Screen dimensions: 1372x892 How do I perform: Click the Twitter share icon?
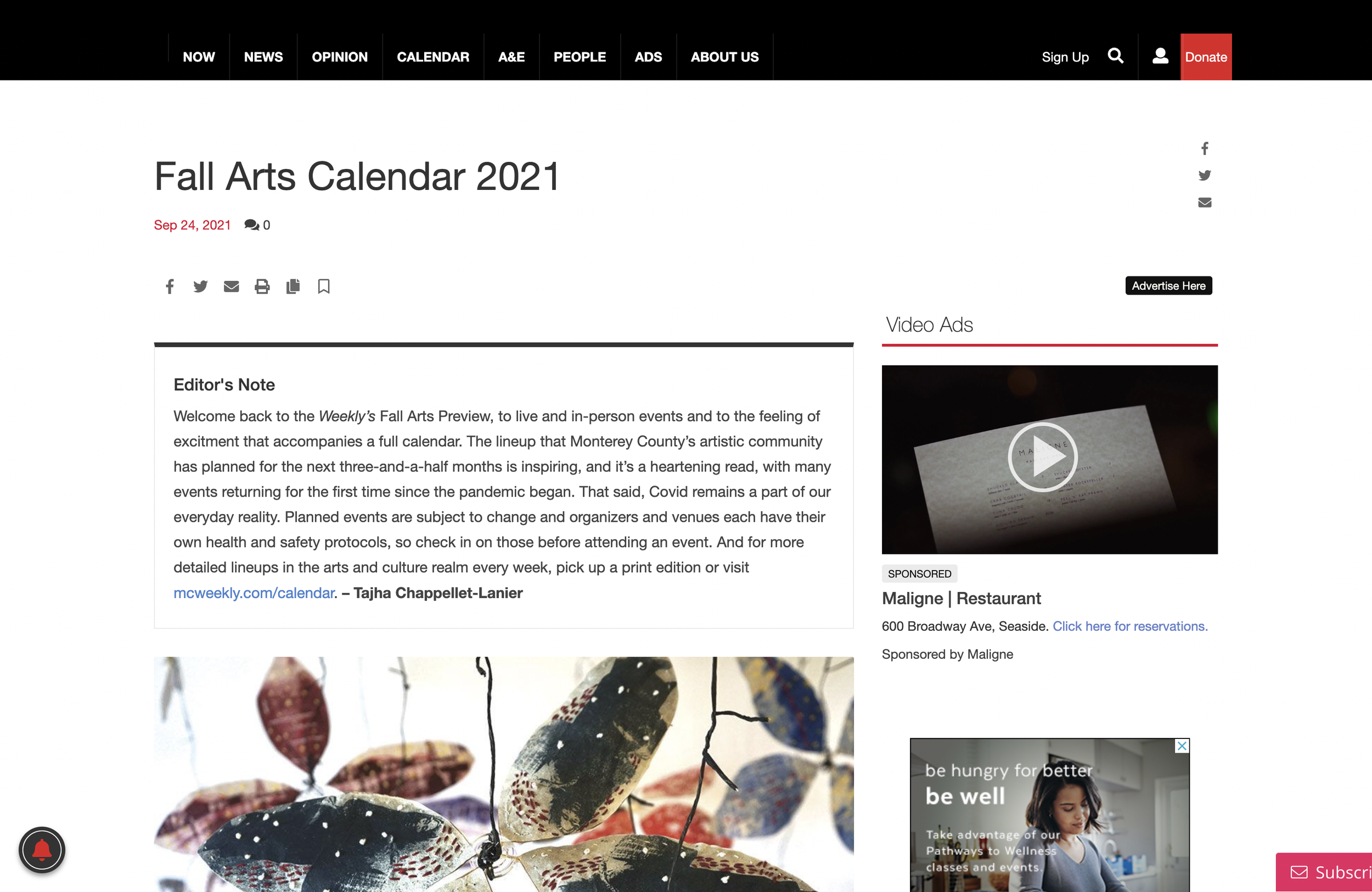pyautogui.click(x=200, y=287)
